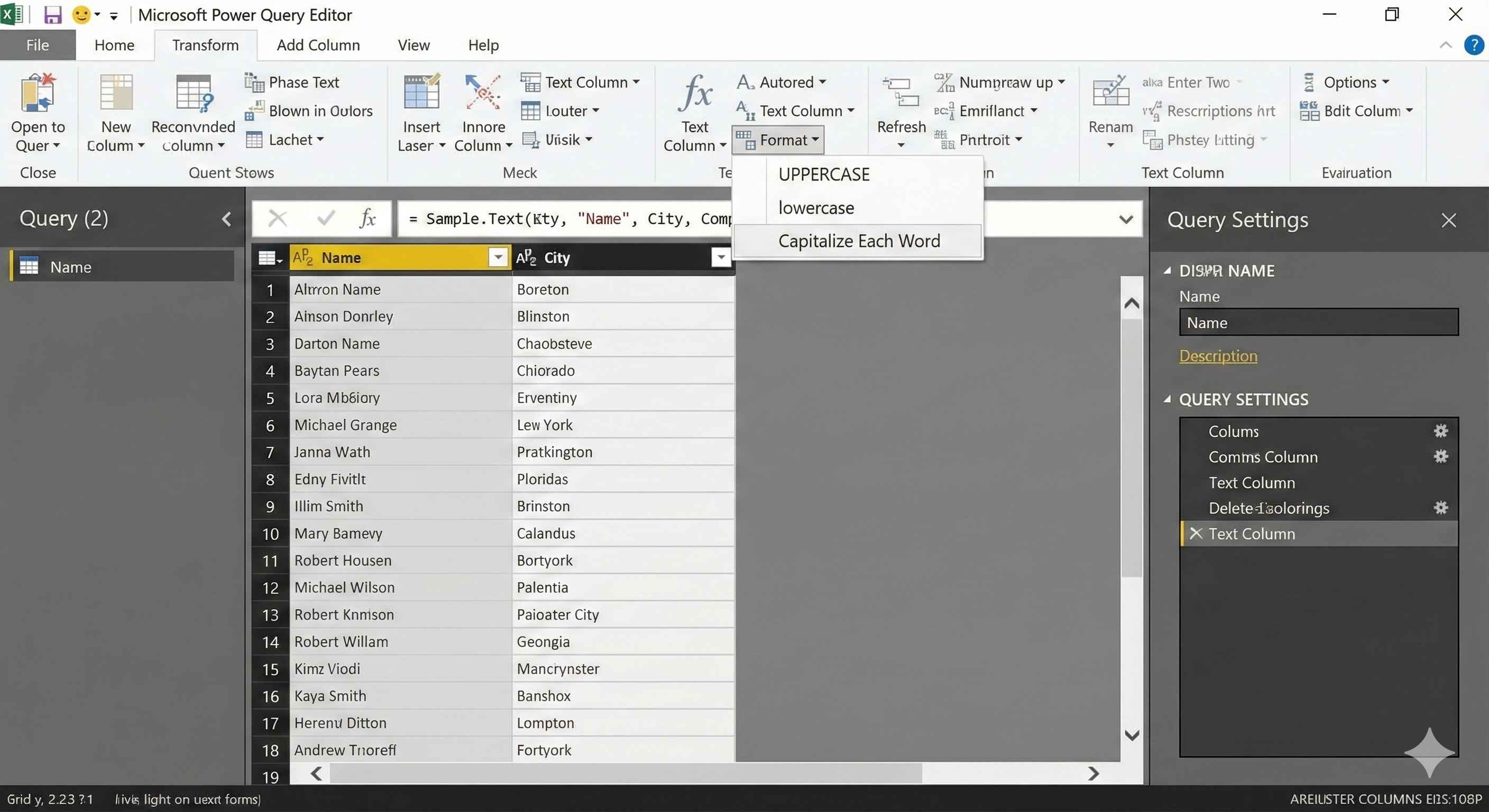Confirm formula with the checkmark button

pos(325,218)
